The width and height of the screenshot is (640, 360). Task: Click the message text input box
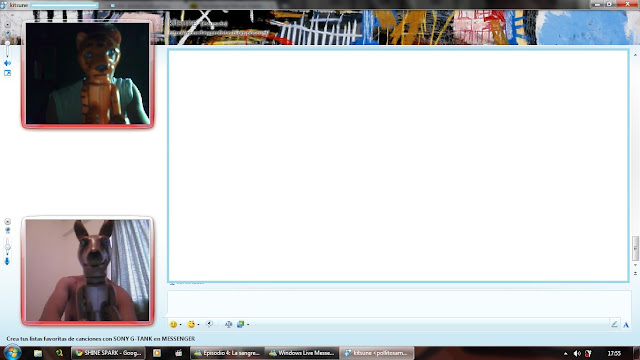pyautogui.click(x=399, y=304)
